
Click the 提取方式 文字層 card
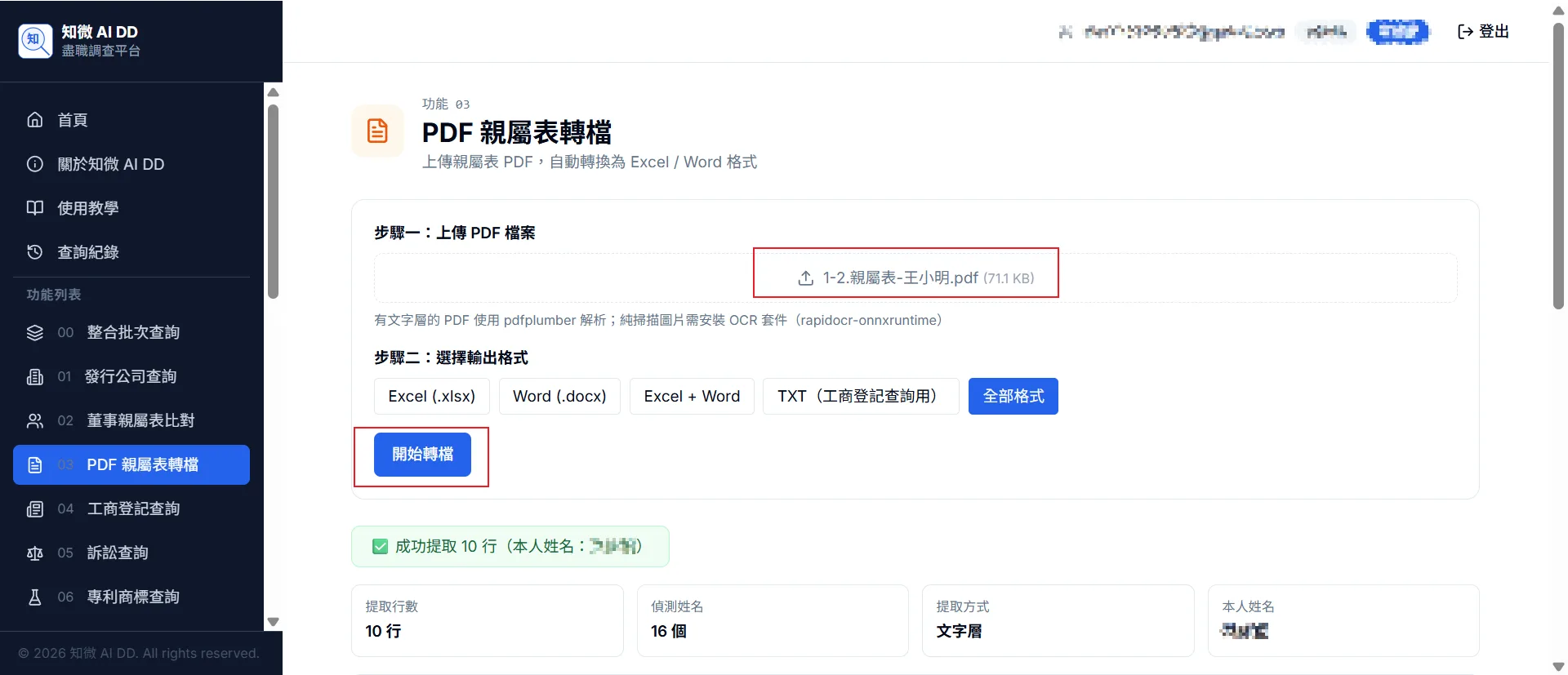1058,620
